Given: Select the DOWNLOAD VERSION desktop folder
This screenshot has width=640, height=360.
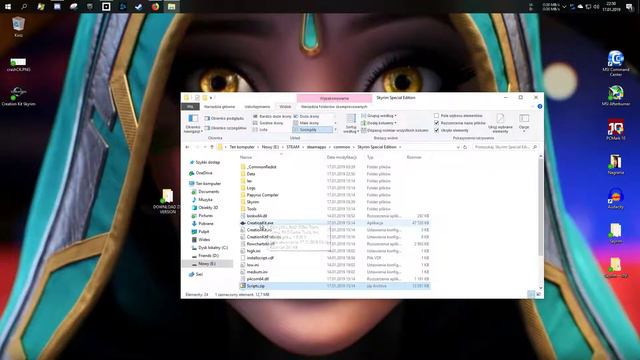Looking at the screenshot, I should tap(167, 201).
